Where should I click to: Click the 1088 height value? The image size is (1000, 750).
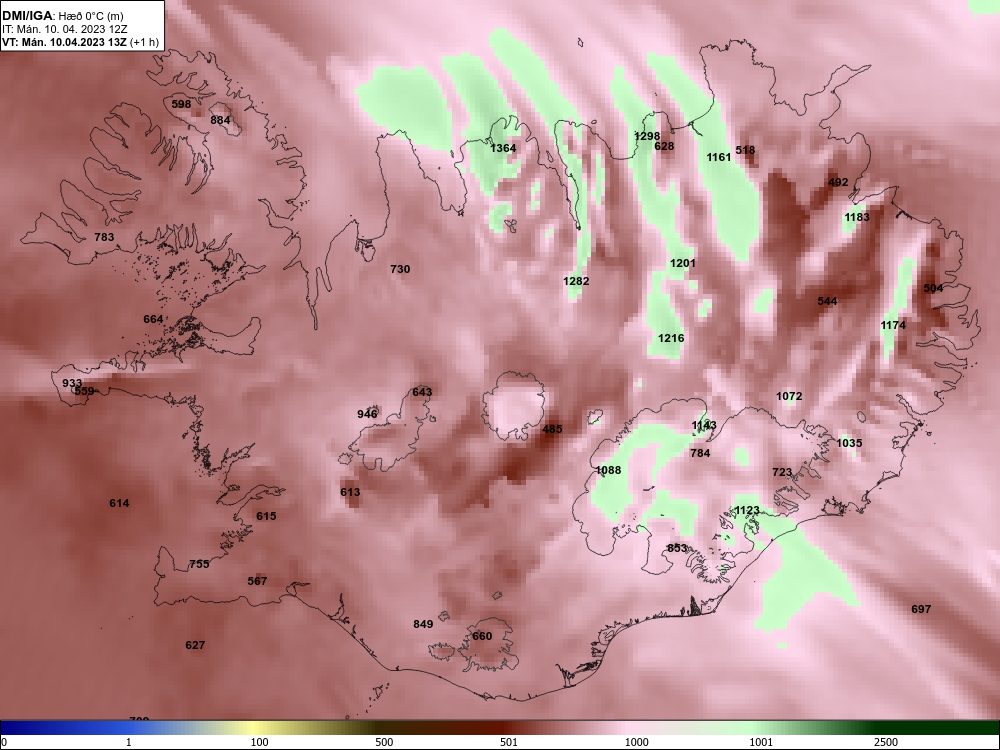pos(608,470)
